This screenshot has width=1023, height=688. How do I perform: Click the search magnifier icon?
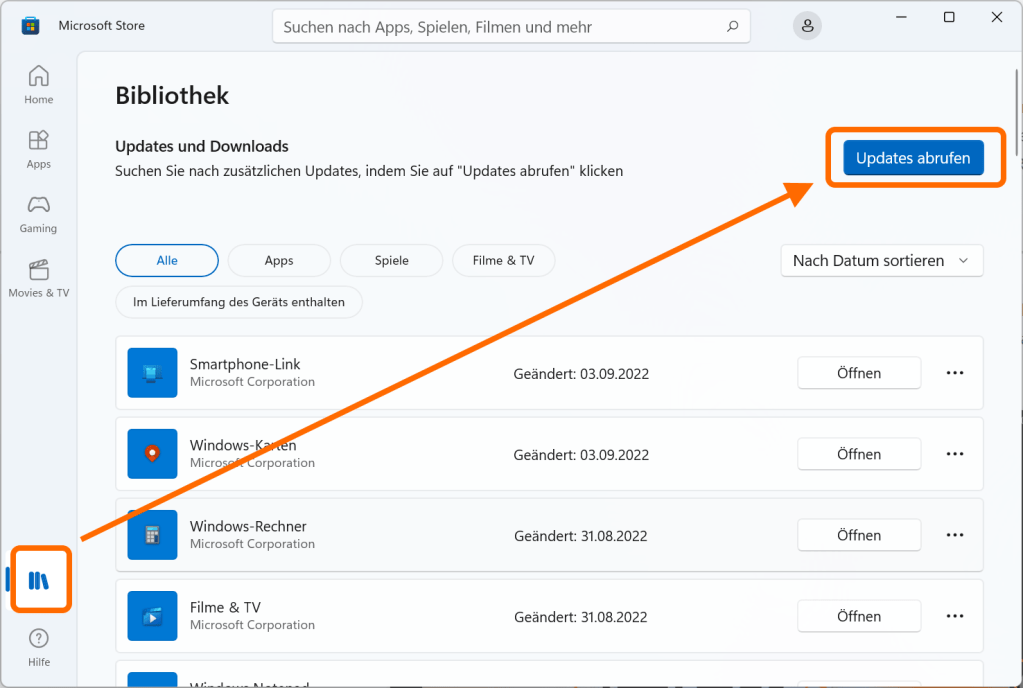coord(733,27)
